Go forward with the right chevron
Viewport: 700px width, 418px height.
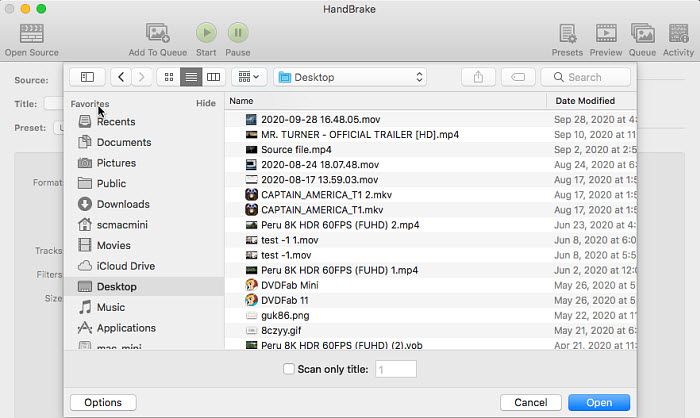coord(142,77)
